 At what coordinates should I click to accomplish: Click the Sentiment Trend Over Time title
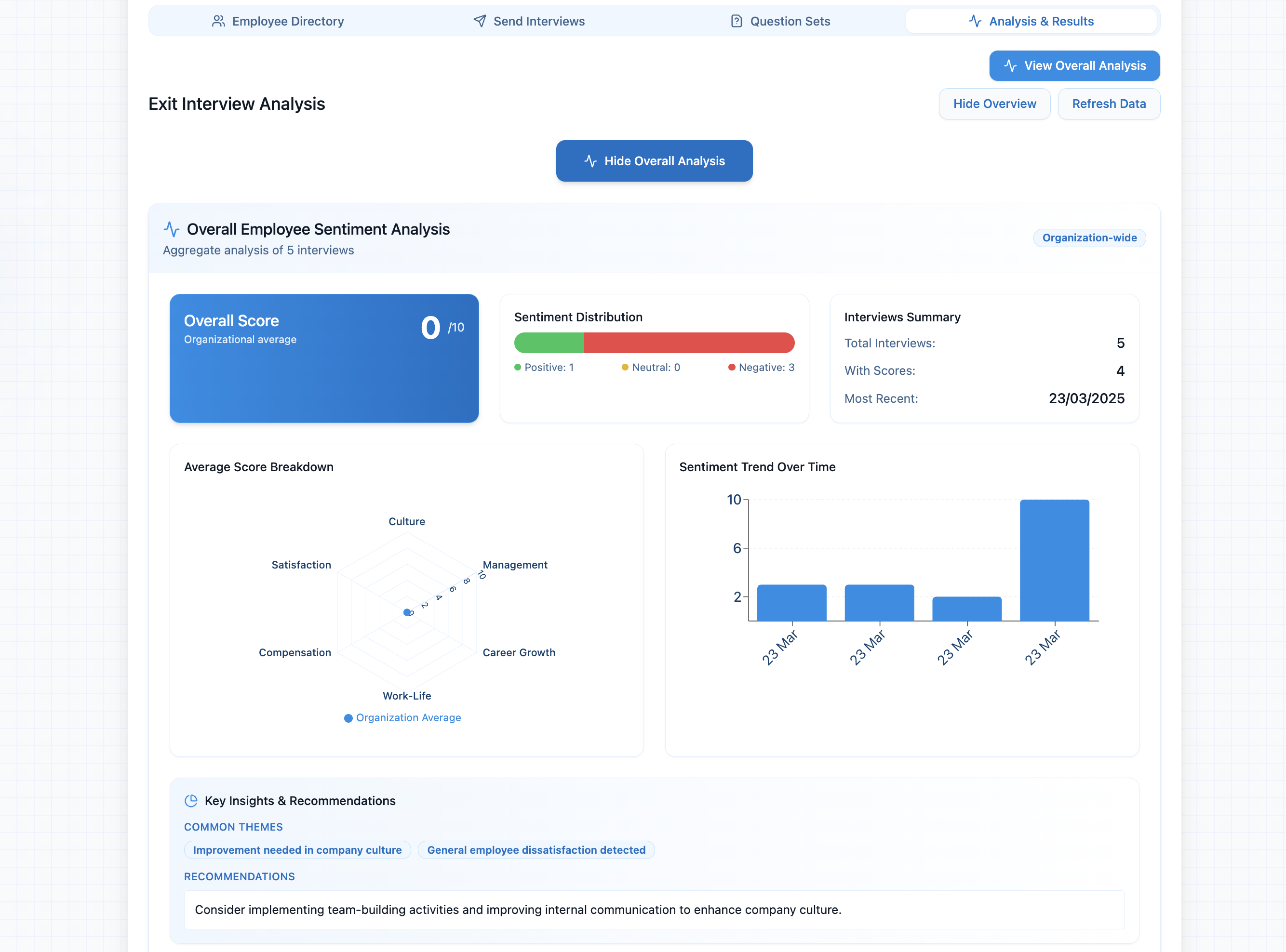pos(757,467)
